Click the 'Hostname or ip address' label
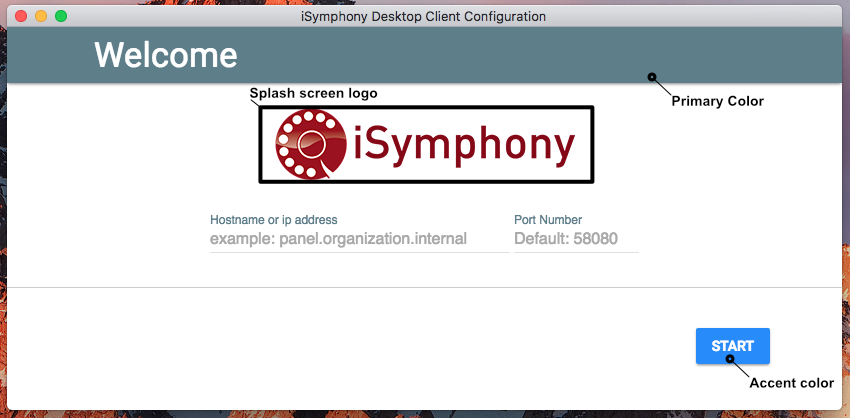 click(274, 220)
